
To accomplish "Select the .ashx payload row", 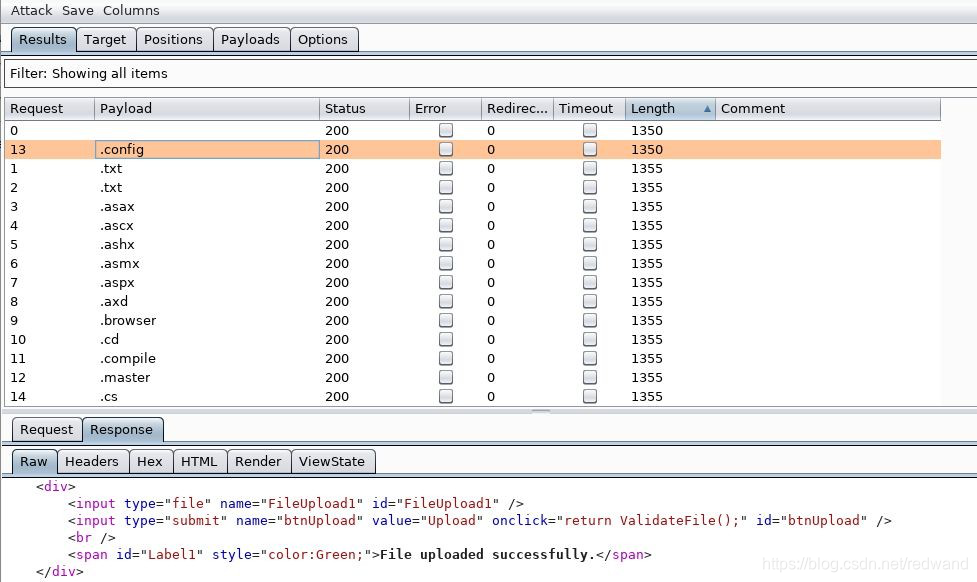I will click(473, 244).
